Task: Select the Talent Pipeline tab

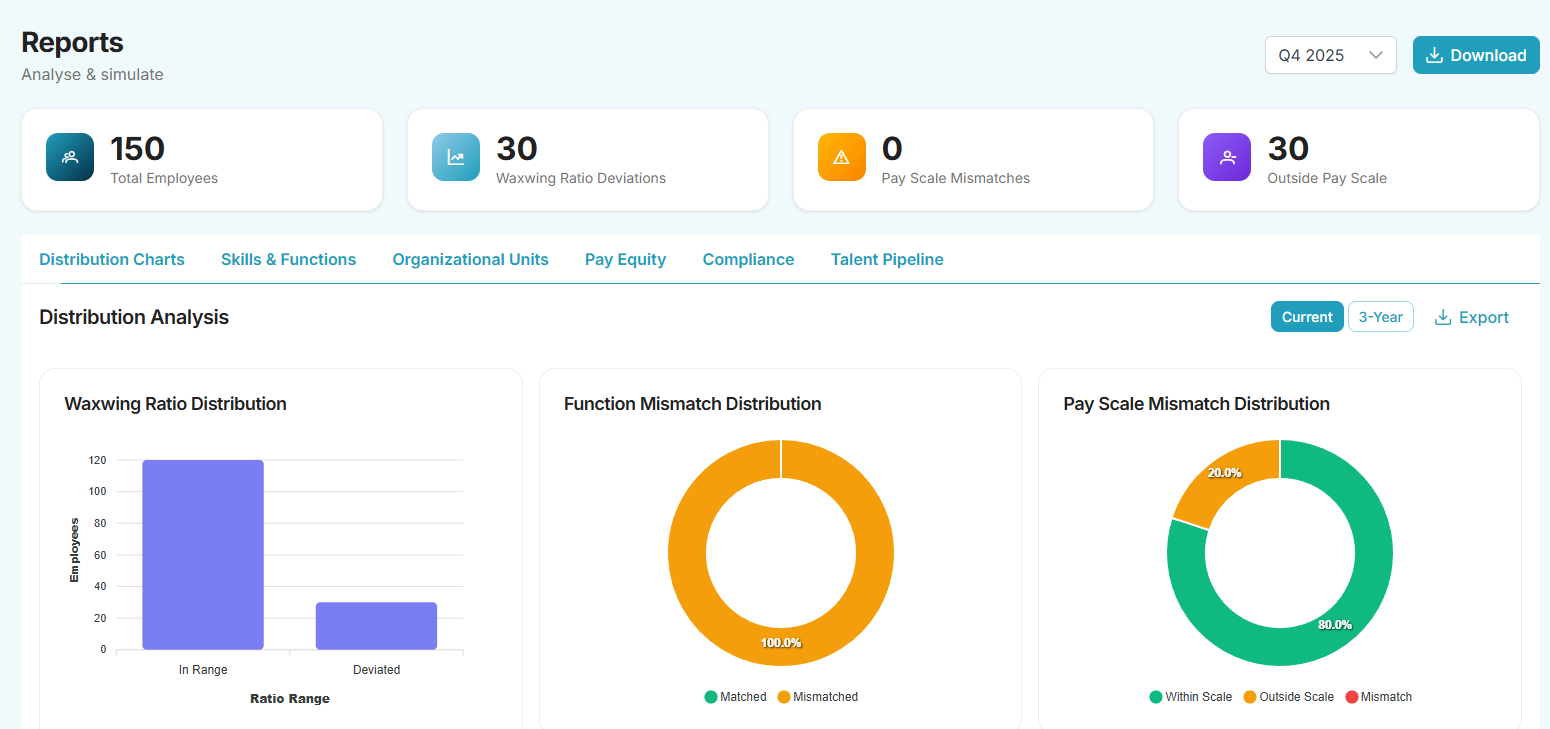Action: (887, 259)
